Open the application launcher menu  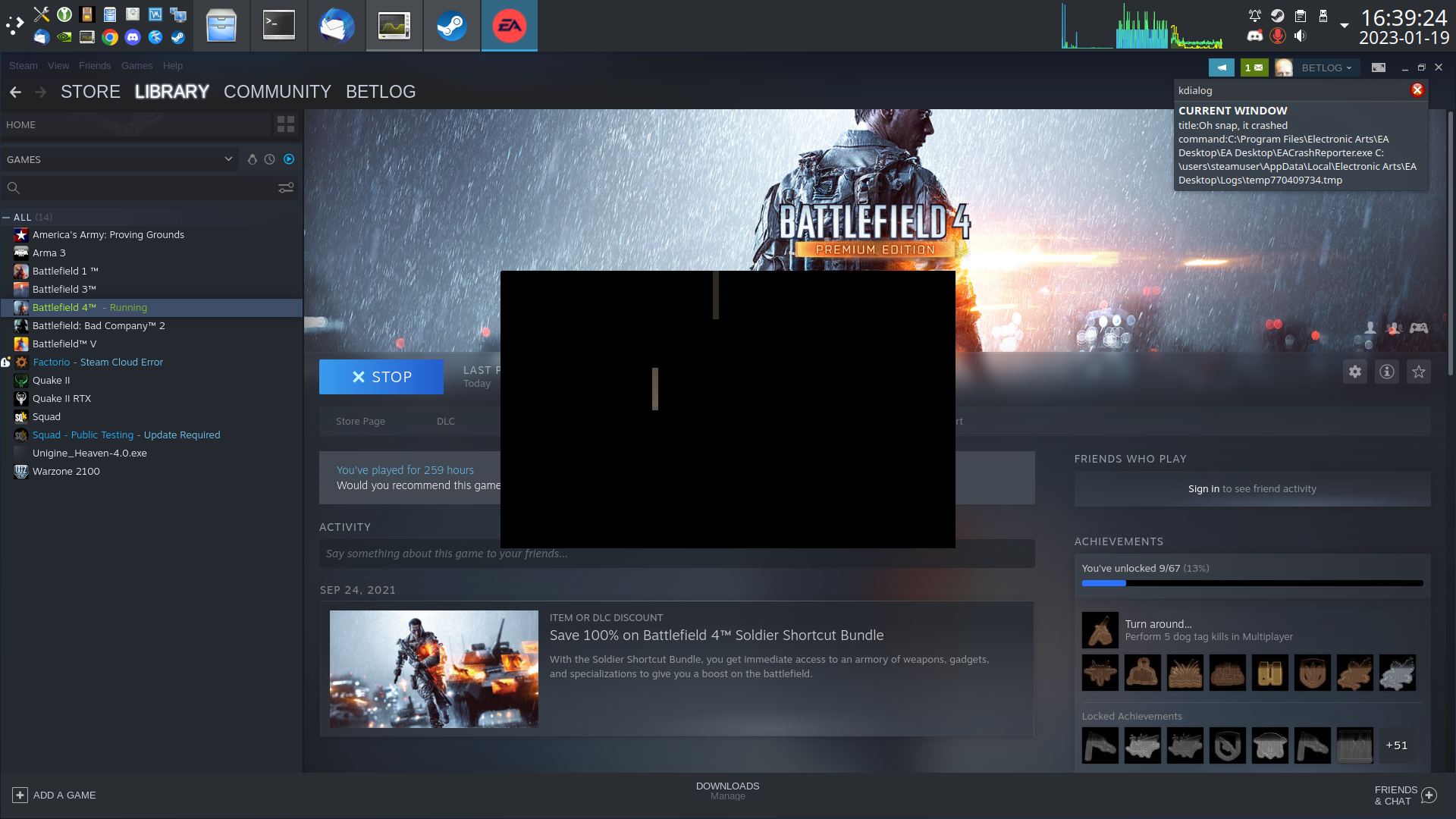(14, 25)
